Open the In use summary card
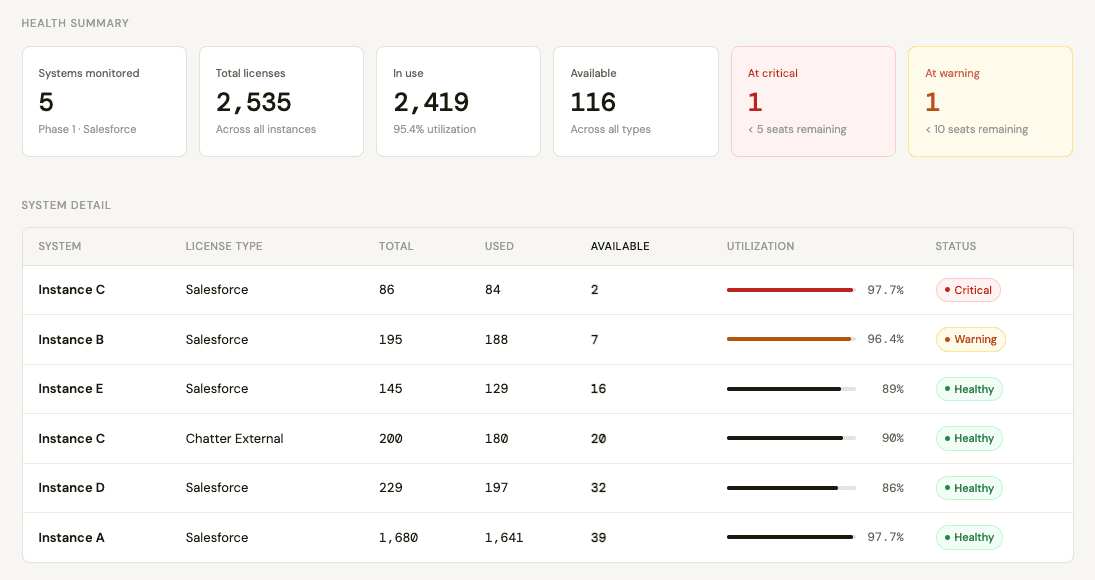This screenshot has width=1095, height=580. pos(459,101)
